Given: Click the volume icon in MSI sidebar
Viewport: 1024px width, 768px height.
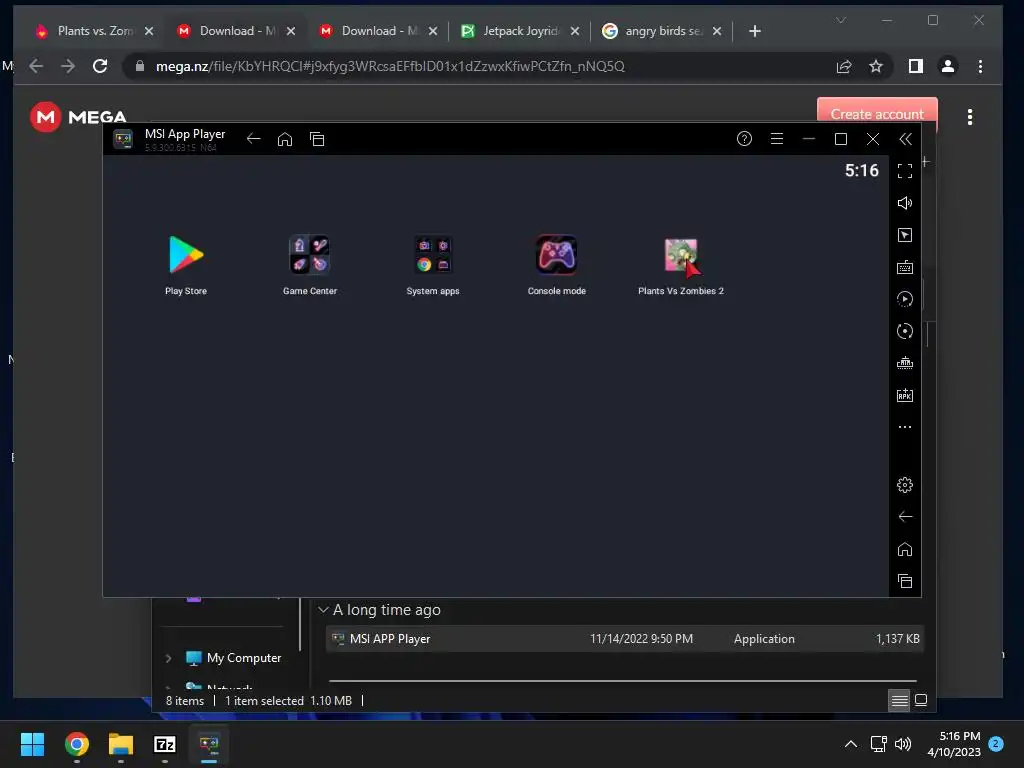Looking at the screenshot, I should 904,203.
